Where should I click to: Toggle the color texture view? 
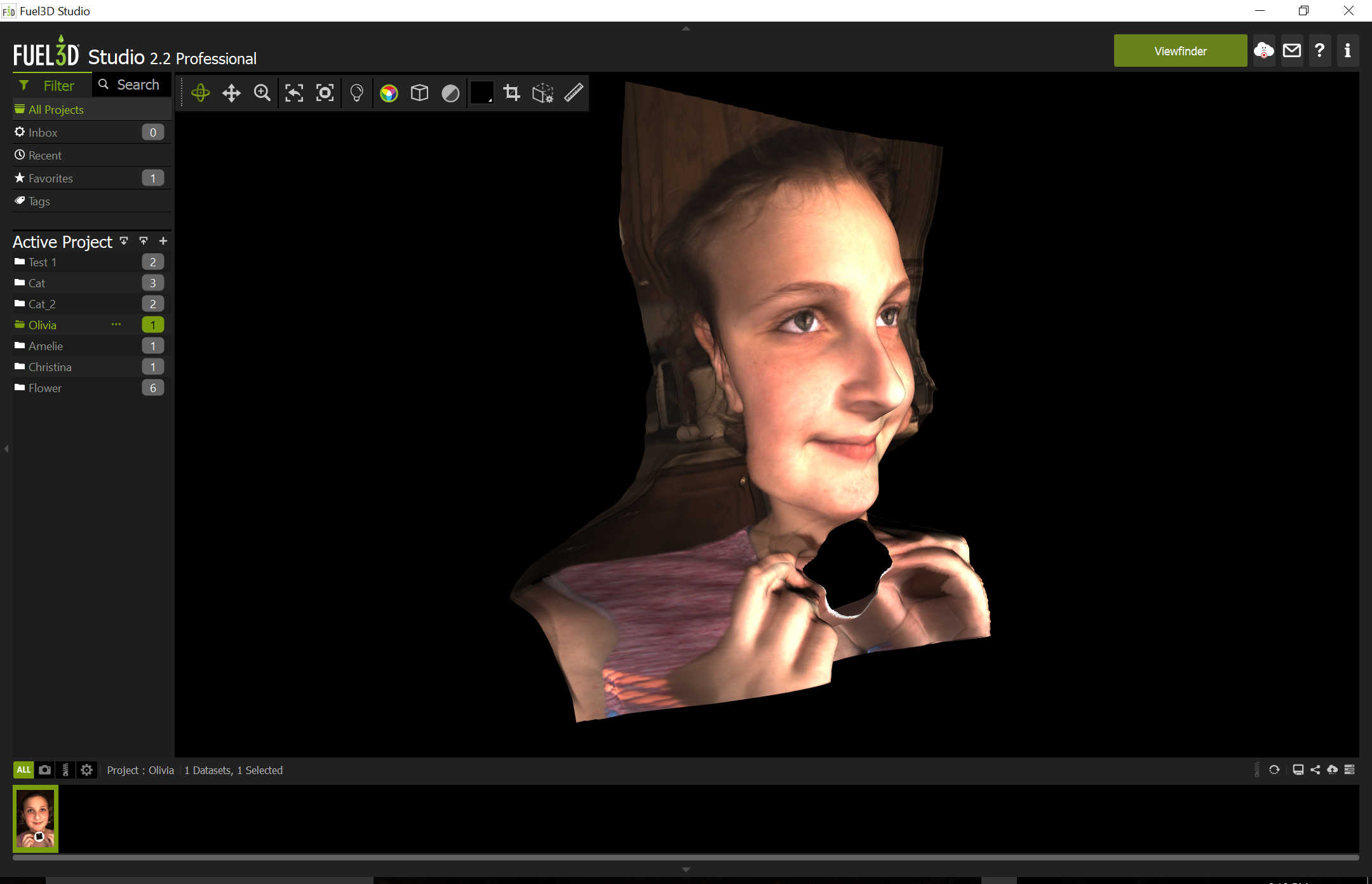pyautogui.click(x=389, y=93)
